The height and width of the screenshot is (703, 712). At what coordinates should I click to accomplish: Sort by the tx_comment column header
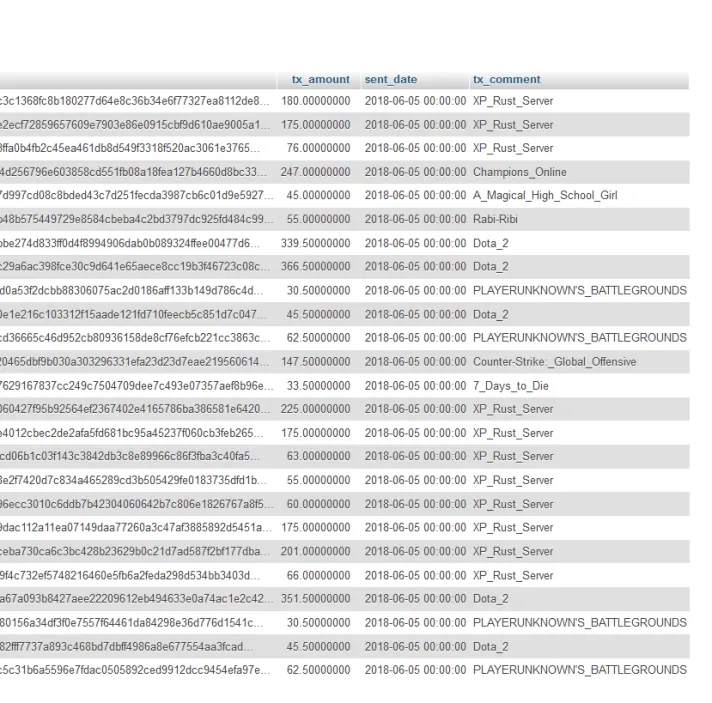(x=507, y=79)
